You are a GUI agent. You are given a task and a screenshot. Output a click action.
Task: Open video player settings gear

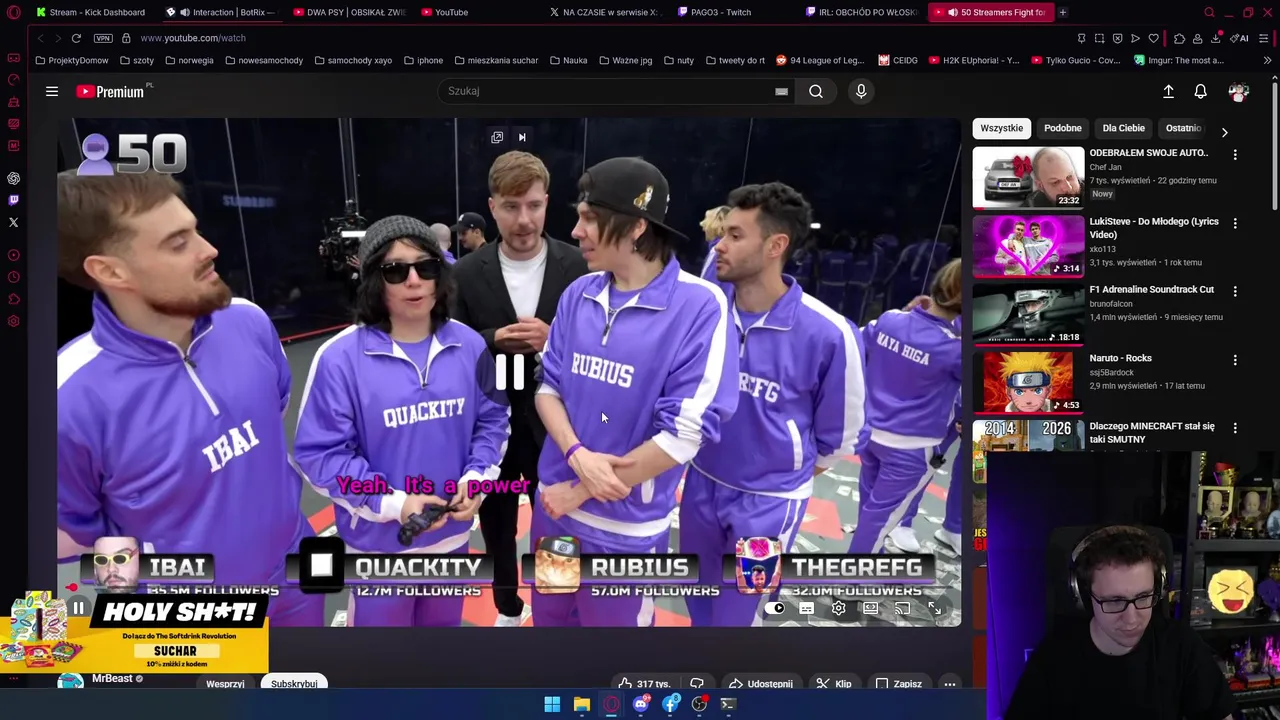click(x=838, y=608)
